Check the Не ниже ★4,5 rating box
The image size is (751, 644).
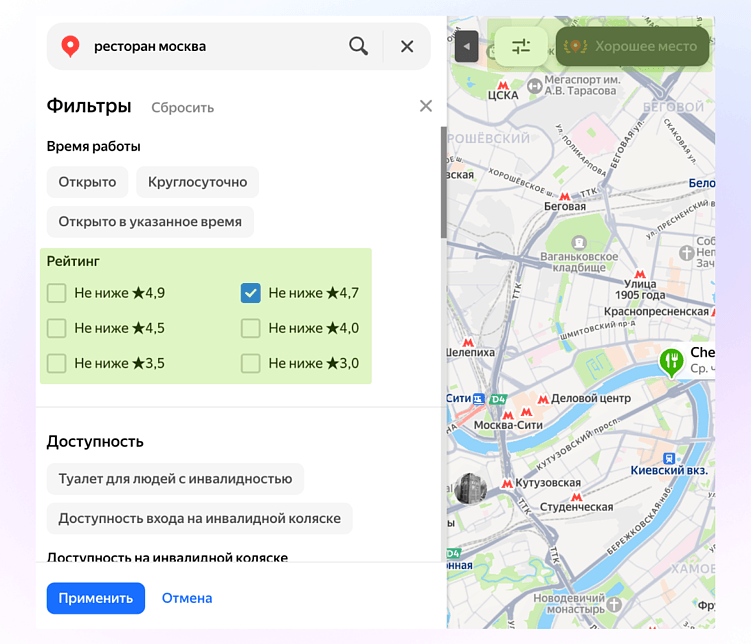tap(57, 328)
